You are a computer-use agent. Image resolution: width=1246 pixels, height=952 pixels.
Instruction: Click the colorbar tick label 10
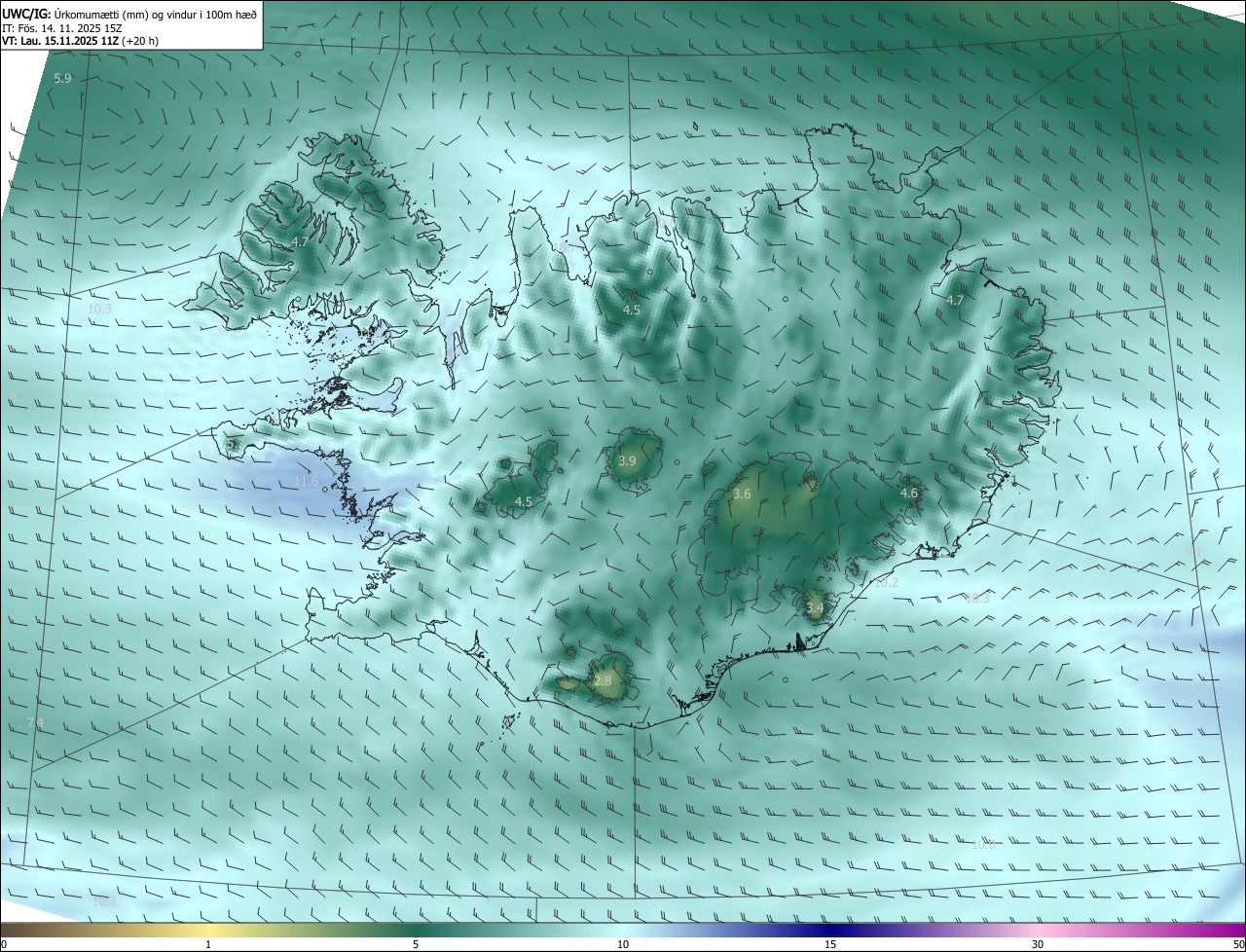coord(623,944)
